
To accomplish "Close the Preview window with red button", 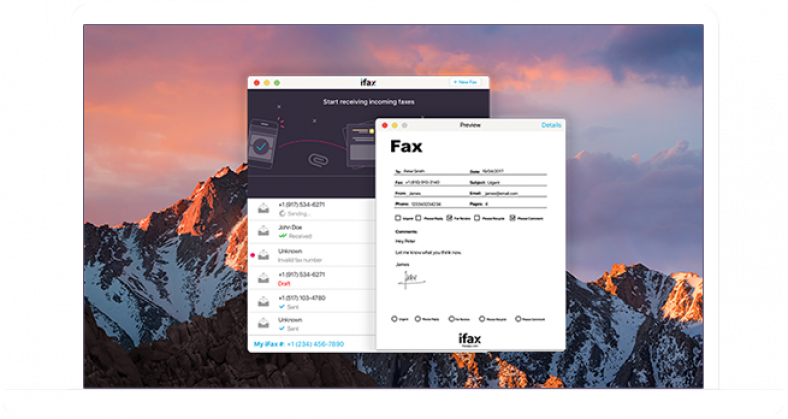I will [x=383, y=125].
